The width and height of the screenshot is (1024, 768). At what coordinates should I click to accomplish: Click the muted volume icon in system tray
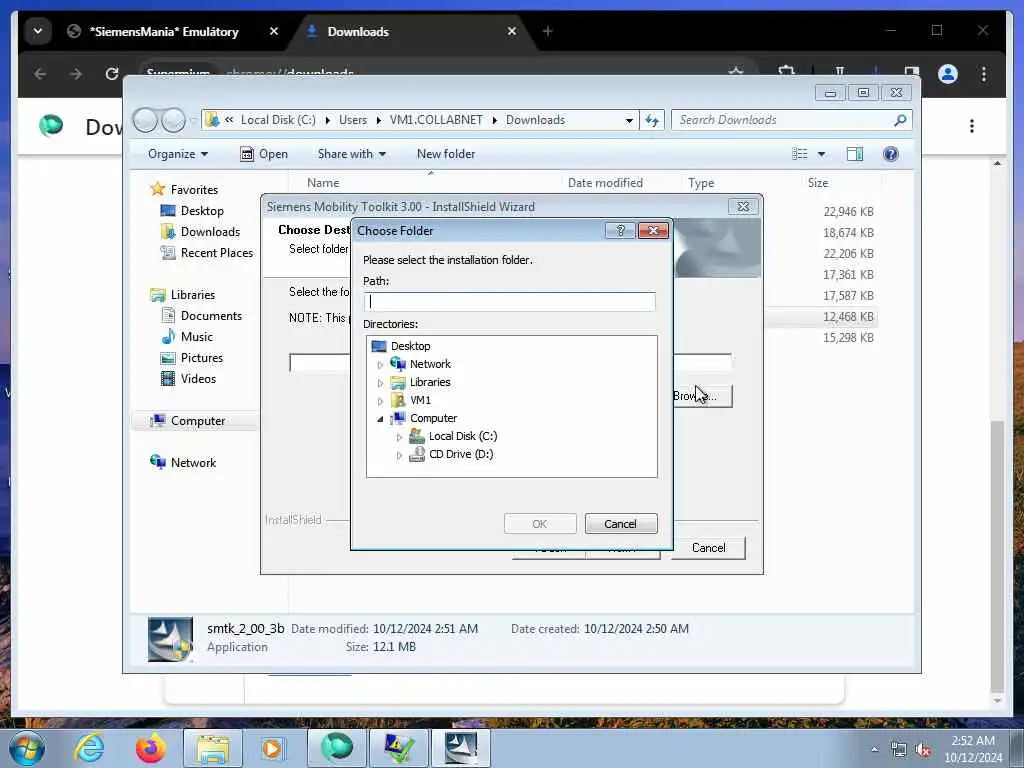923,750
